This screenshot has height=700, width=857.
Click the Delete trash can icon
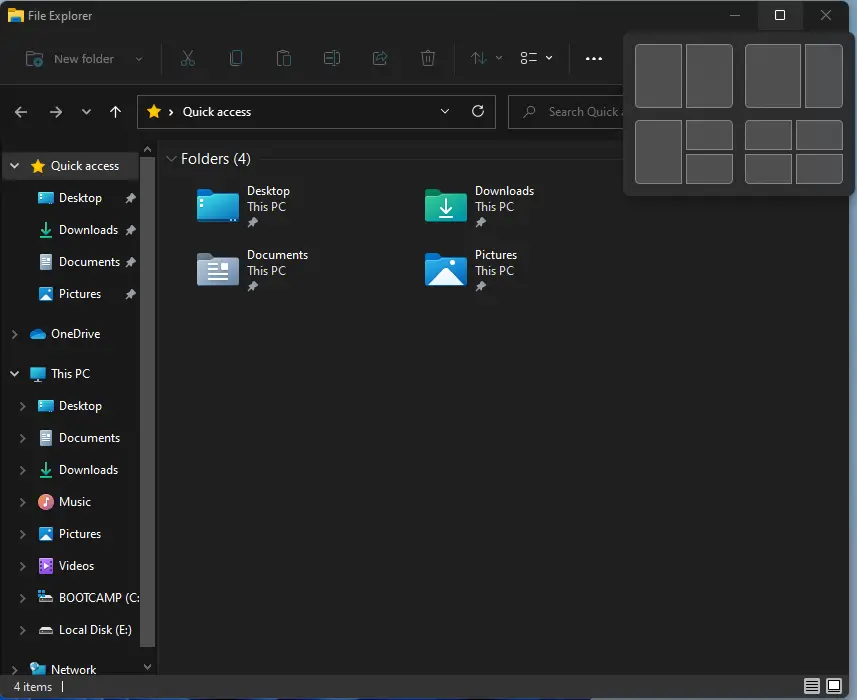pyautogui.click(x=428, y=58)
